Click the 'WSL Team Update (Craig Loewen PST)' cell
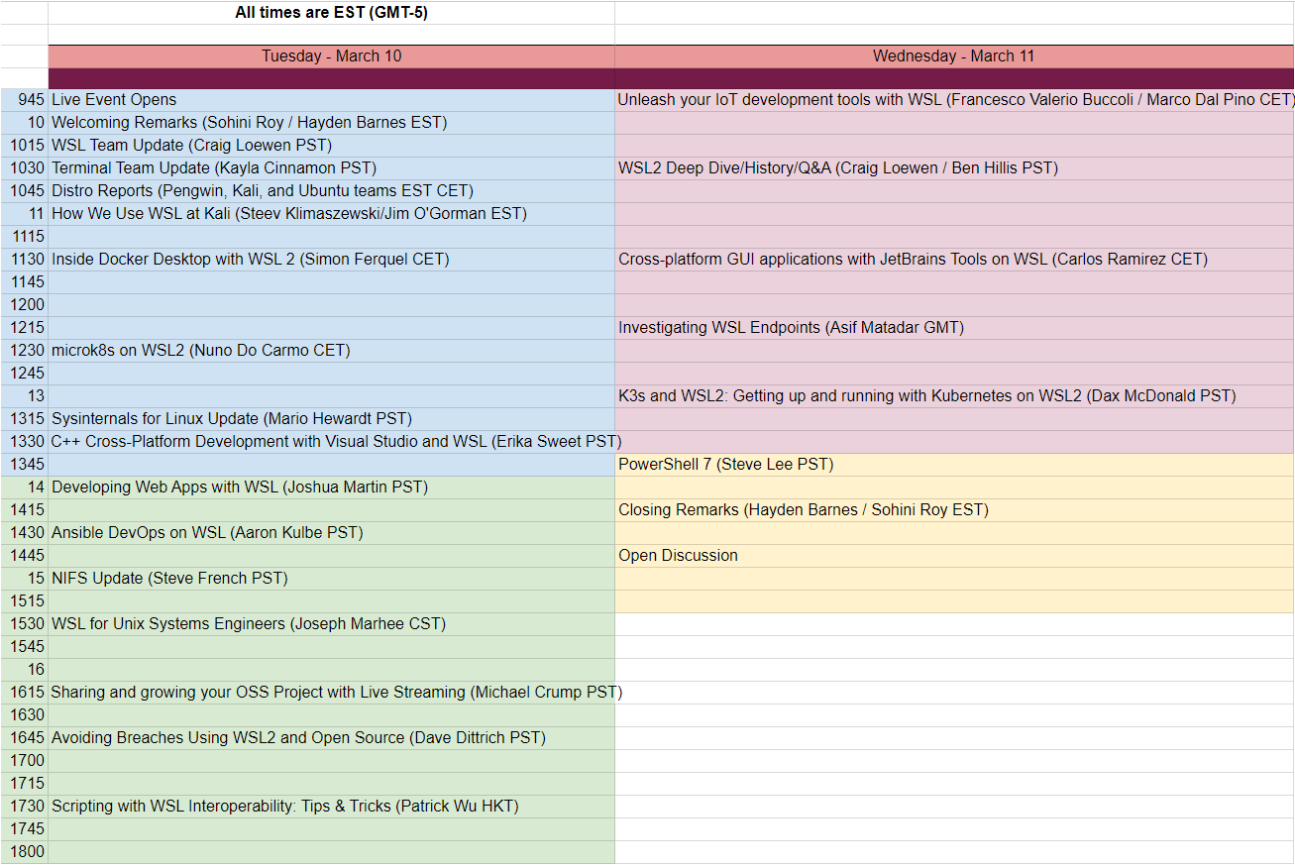1295x865 pixels. 331,146
